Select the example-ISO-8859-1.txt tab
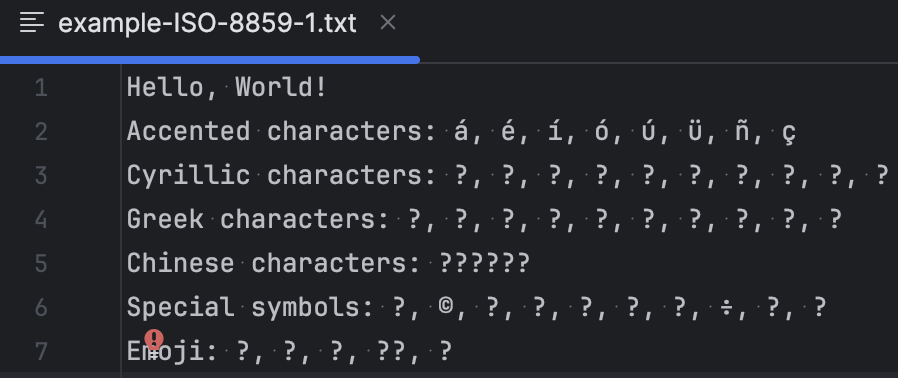Viewport: 898px width, 378px height. (x=207, y=23)
